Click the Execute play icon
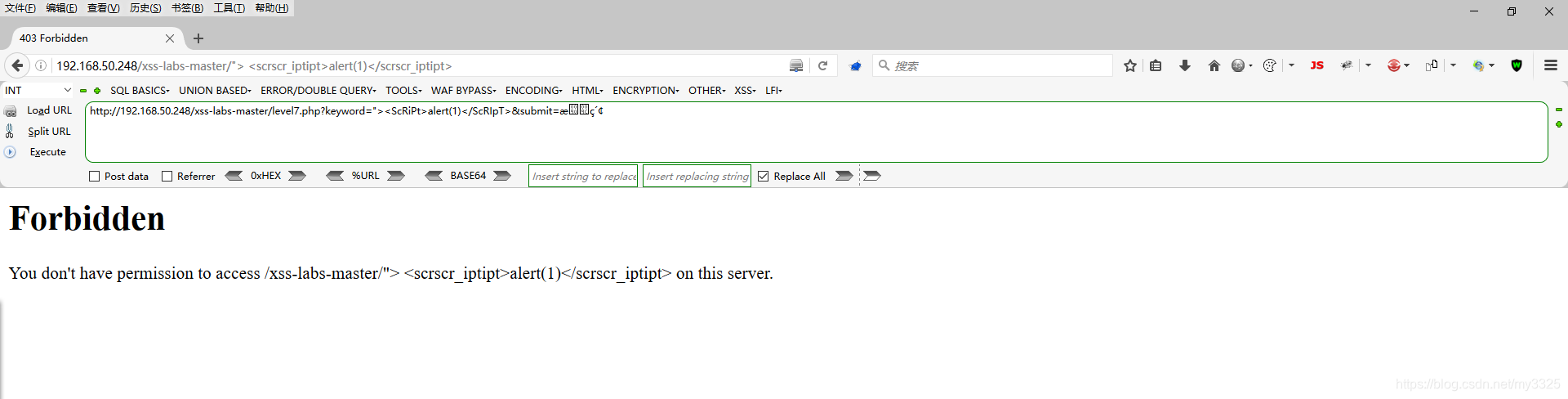 tap(10, 152)
